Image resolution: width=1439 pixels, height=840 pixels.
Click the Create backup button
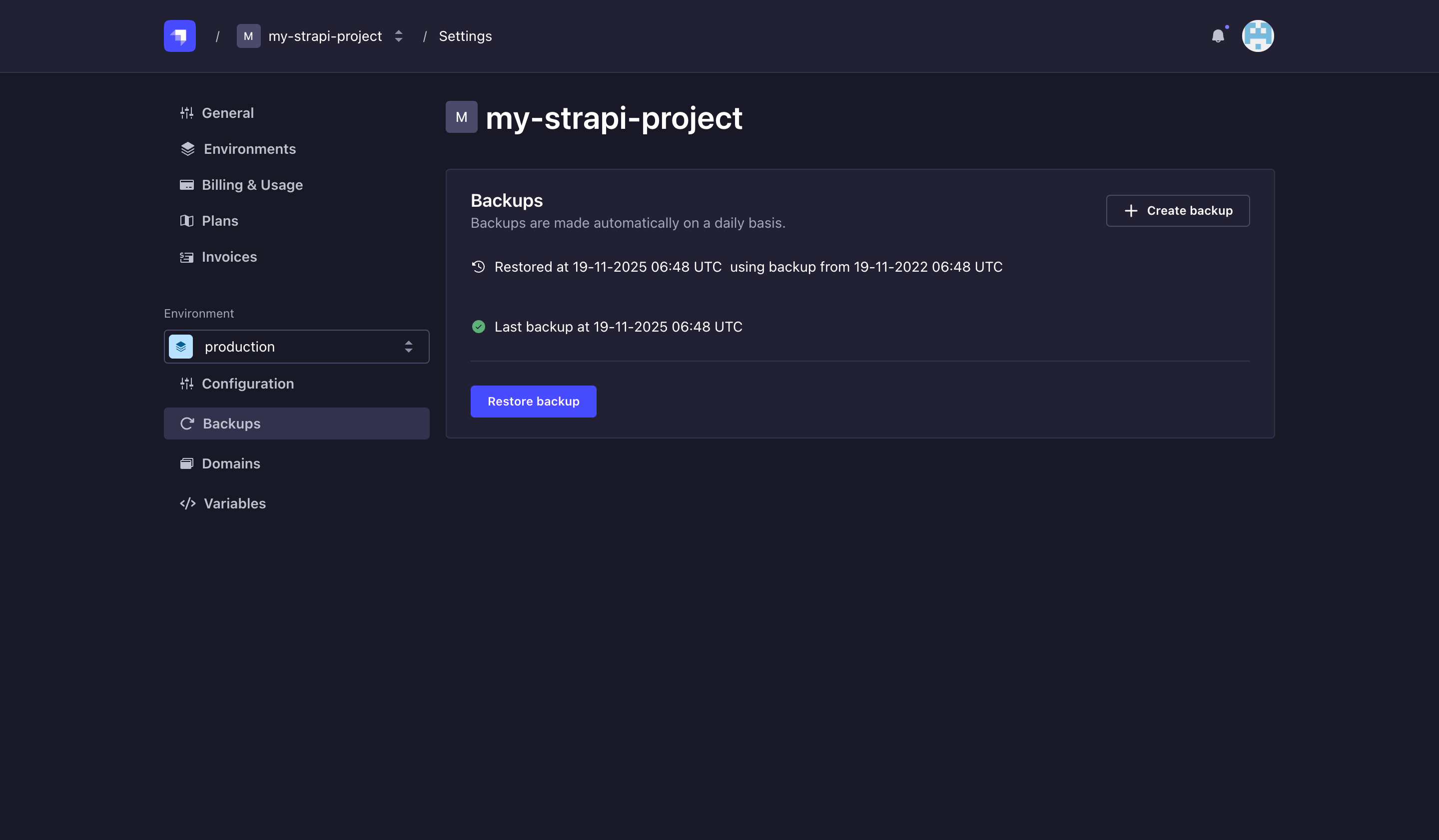tap(1178, 211)
